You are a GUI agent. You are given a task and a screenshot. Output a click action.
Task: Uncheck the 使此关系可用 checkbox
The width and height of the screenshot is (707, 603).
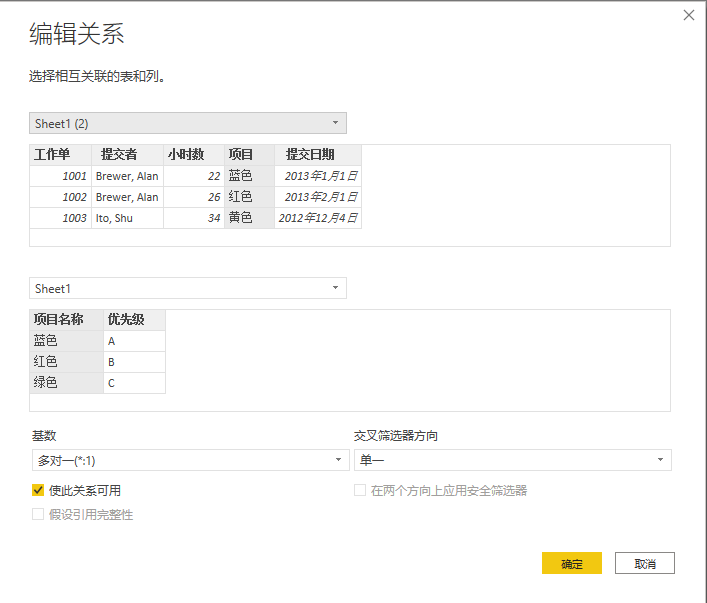[38, 490]
